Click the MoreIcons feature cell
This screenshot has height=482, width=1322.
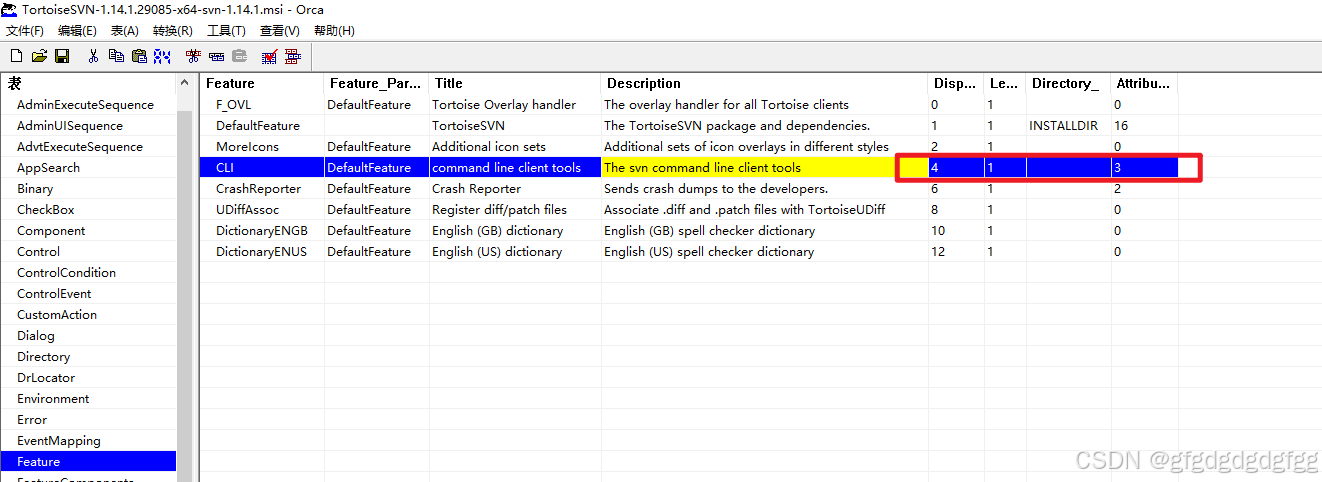[262, 147]
